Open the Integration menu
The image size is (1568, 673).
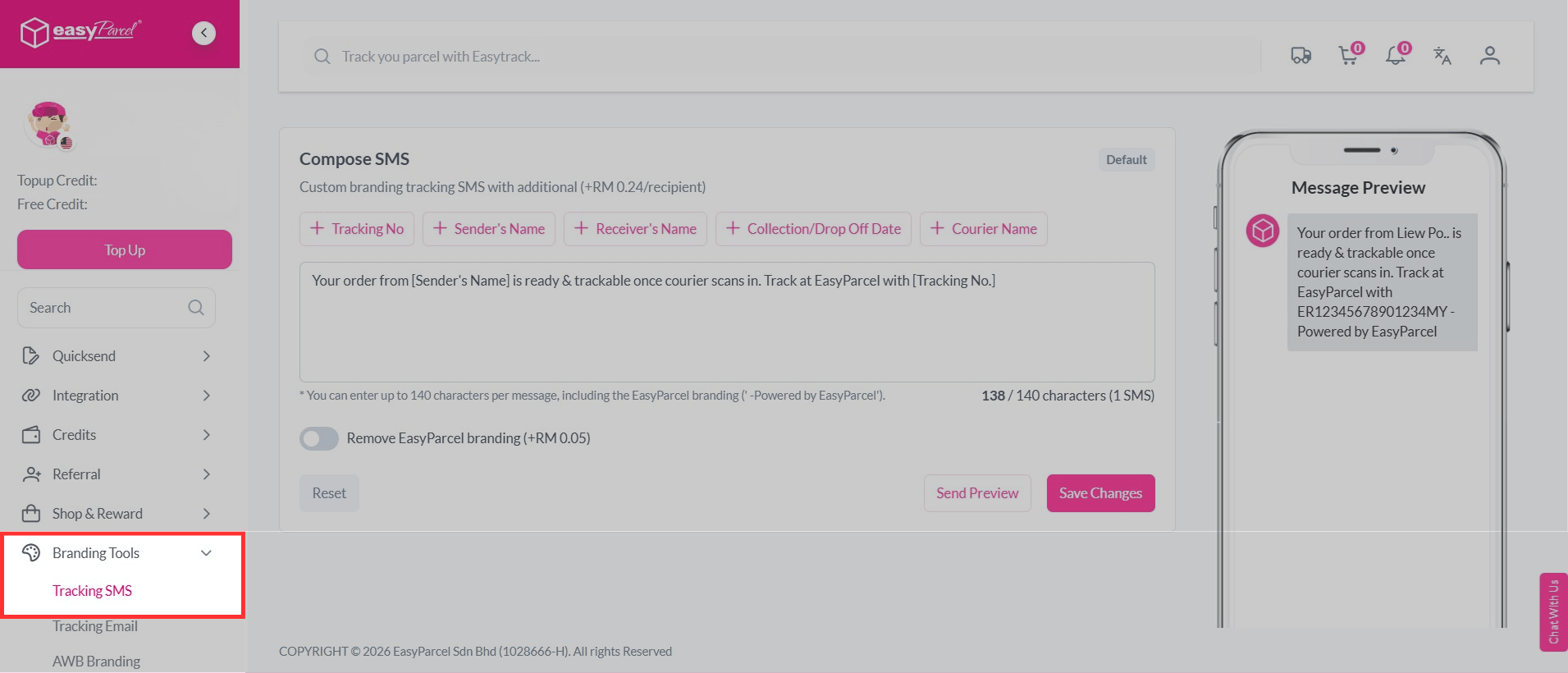(117, 396)
